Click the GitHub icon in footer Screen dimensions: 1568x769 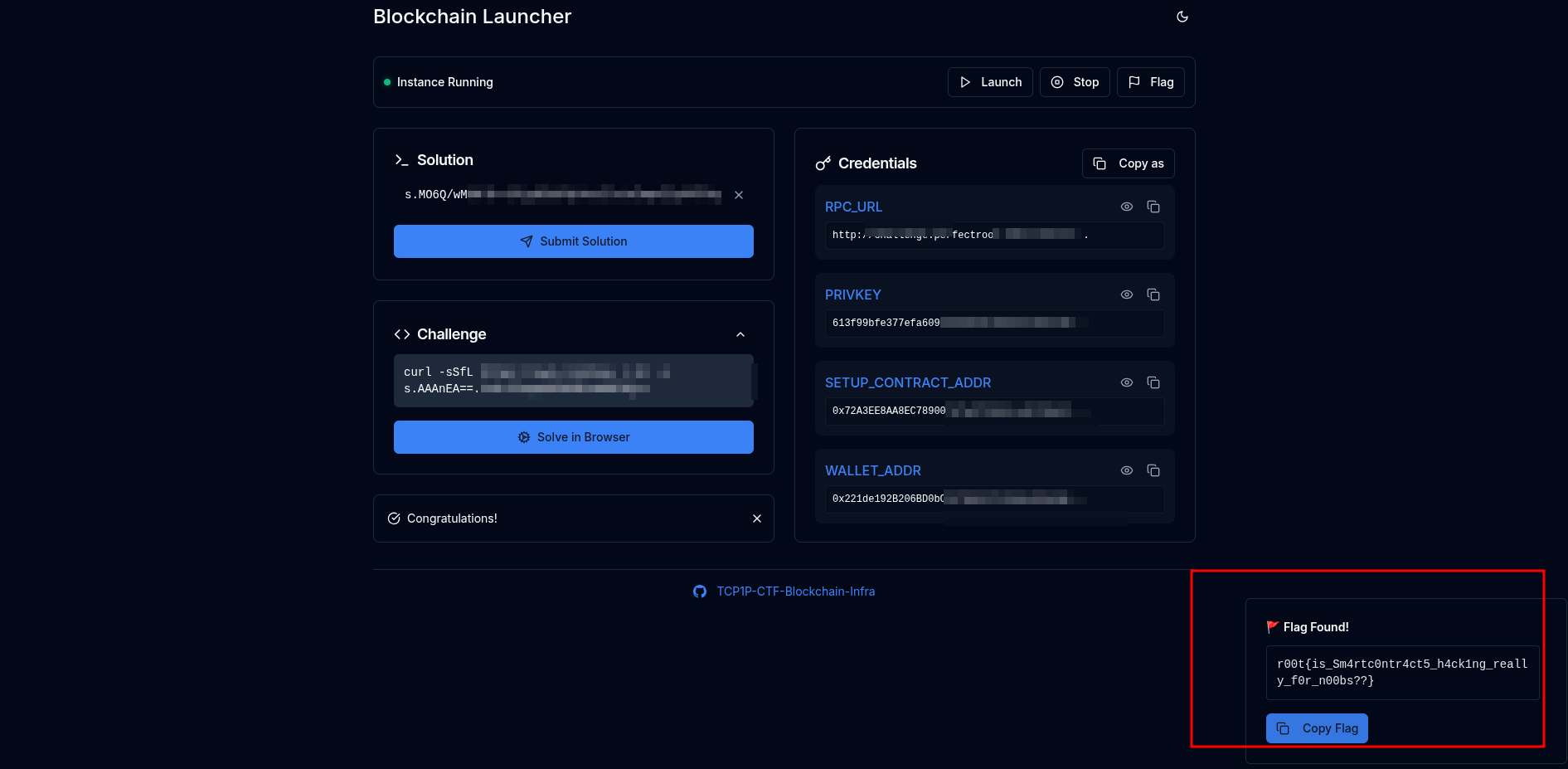click(700, 591)
